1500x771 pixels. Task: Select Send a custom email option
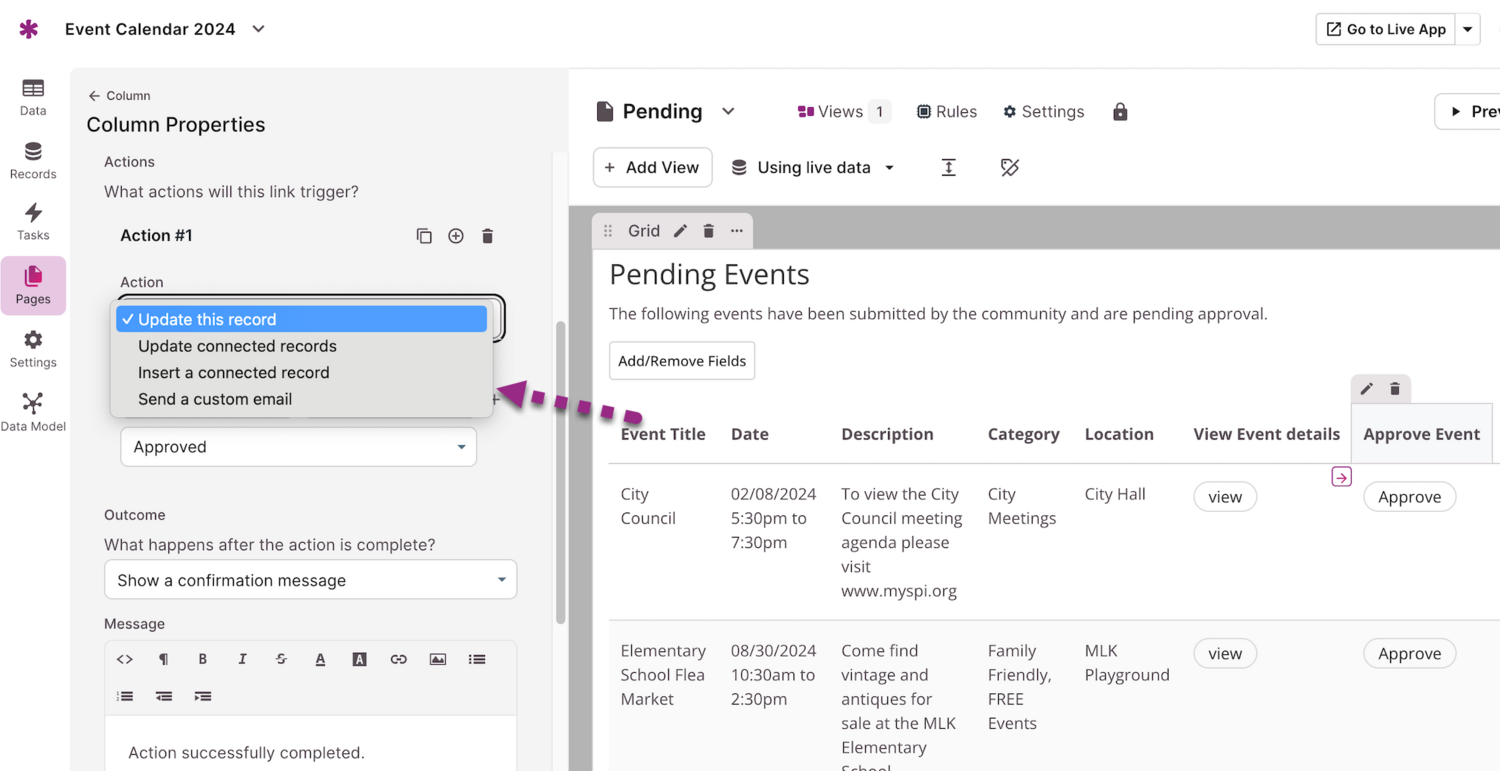pos(215,399)
